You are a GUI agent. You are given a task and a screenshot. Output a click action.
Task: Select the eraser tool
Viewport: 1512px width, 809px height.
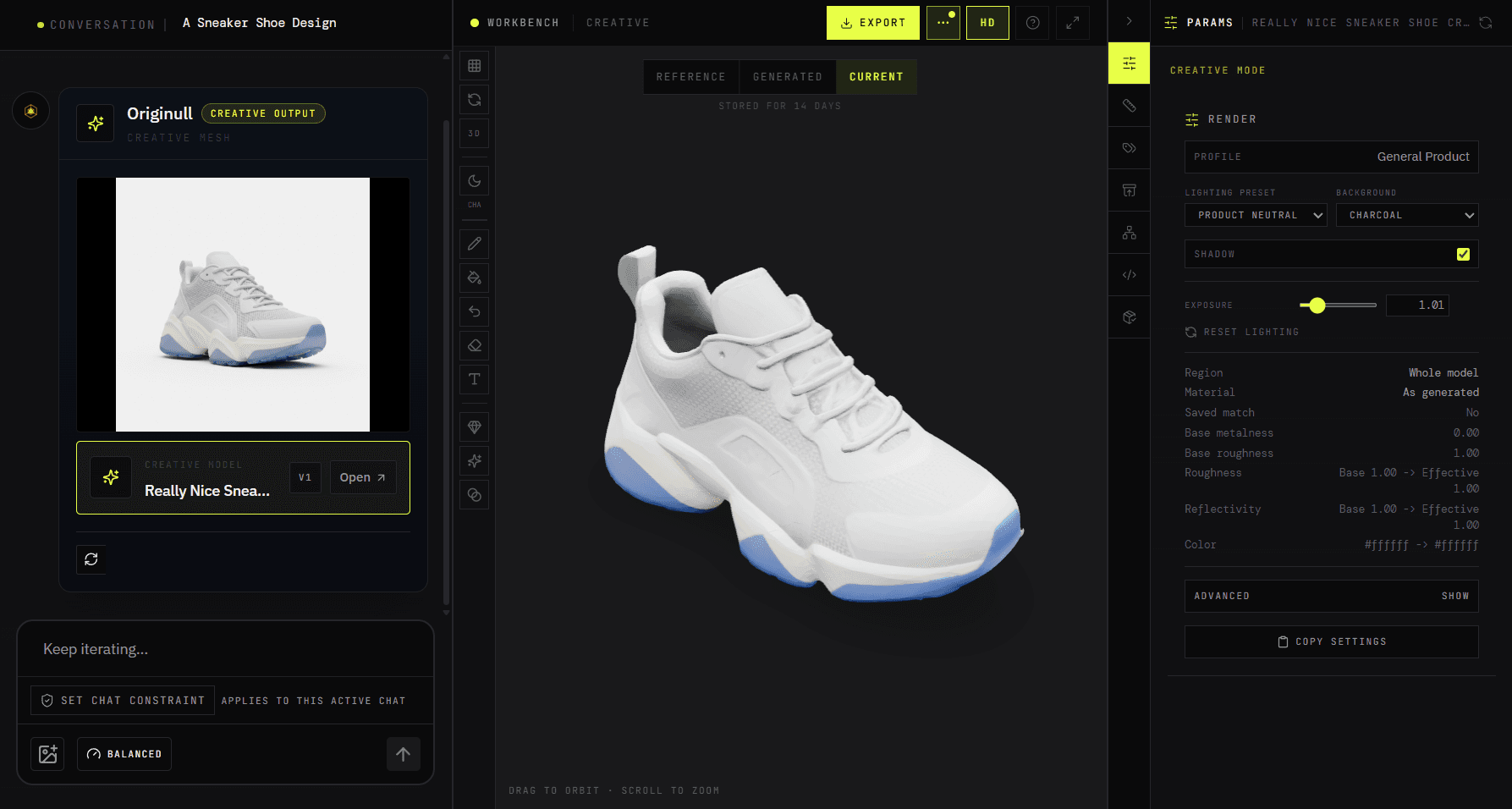pos(475,345)
